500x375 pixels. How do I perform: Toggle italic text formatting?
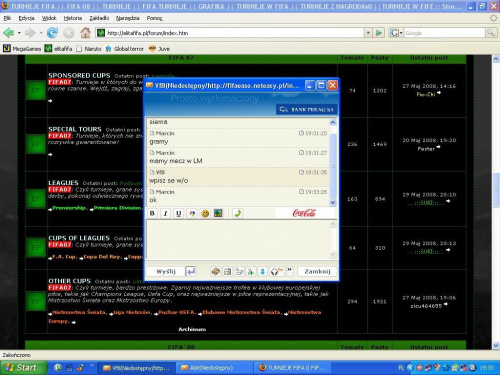[x=165, y=213]
